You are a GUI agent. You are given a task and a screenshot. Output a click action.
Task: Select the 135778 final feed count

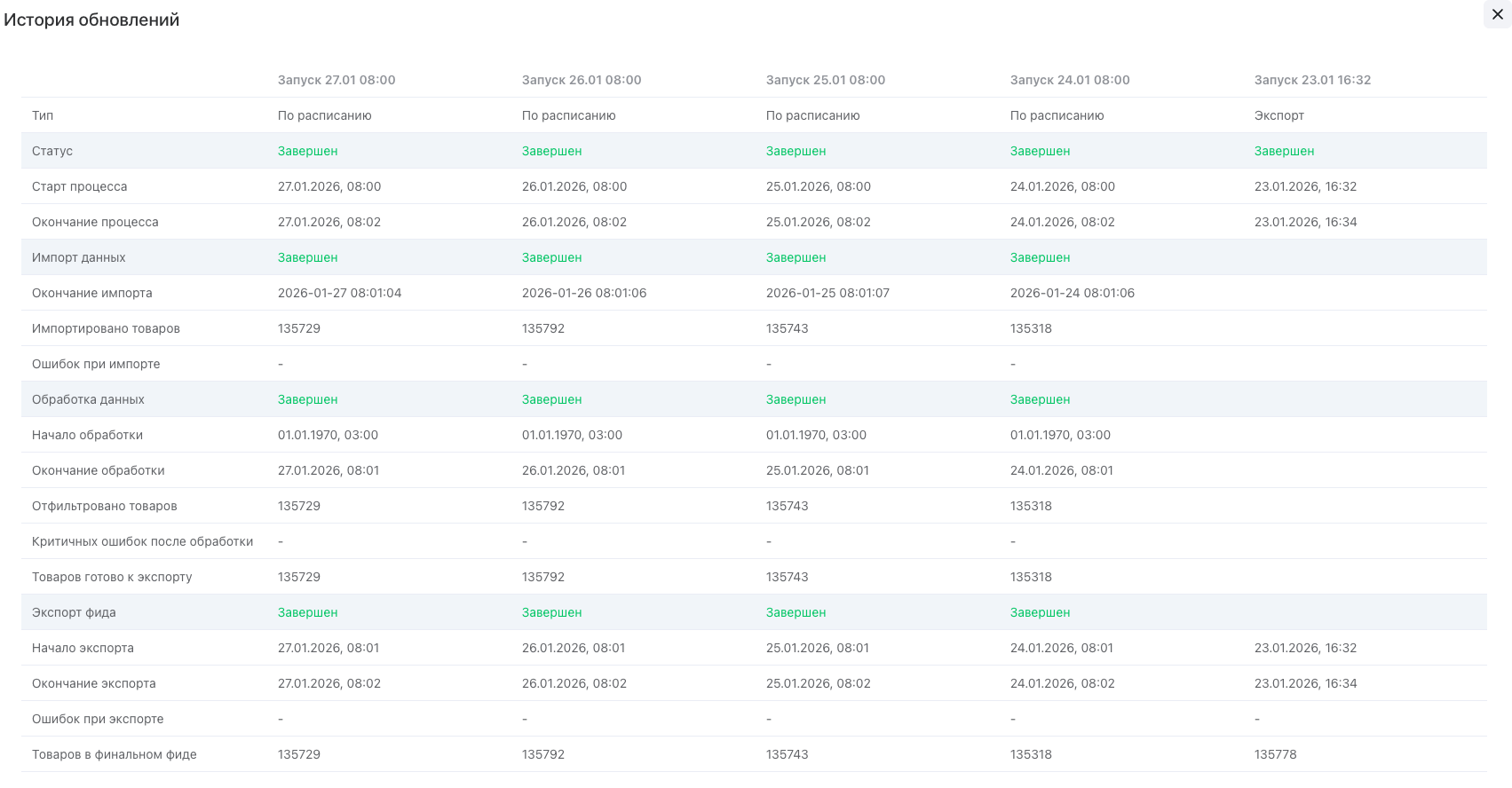click(1275, 754)
